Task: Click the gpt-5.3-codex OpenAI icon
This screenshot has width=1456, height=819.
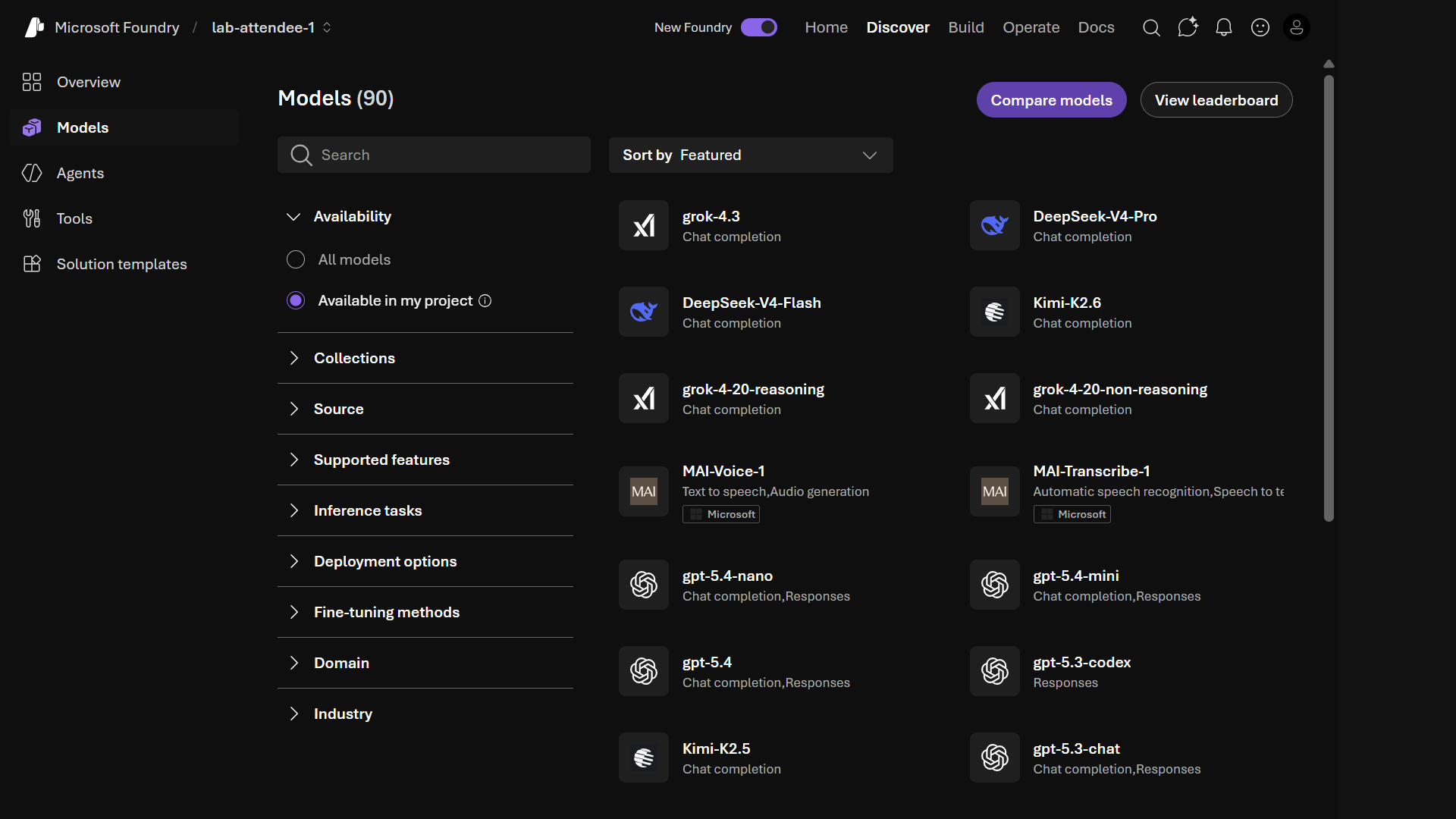Action: [x=995, y=671]
